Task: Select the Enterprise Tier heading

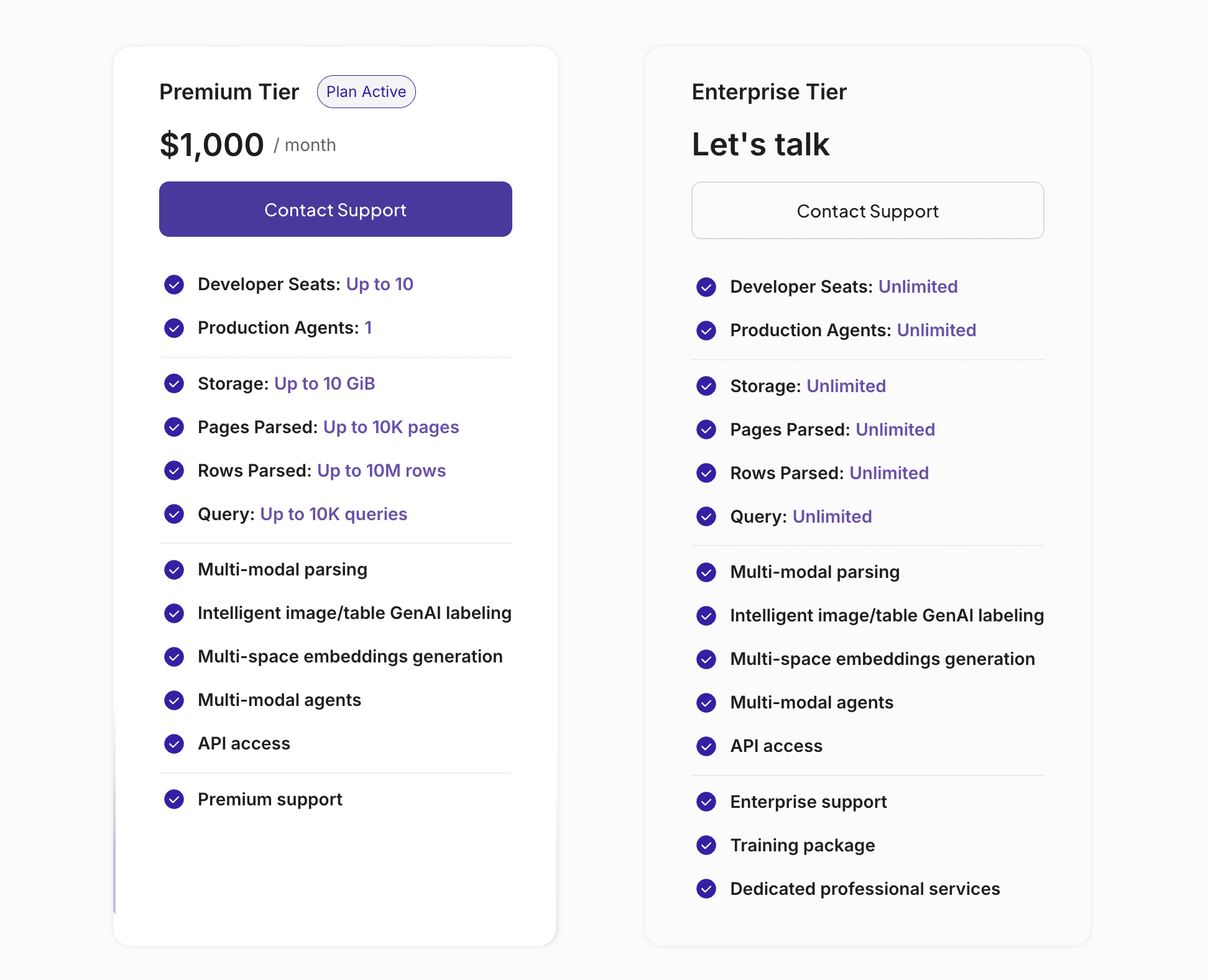Action: point(769,91)
